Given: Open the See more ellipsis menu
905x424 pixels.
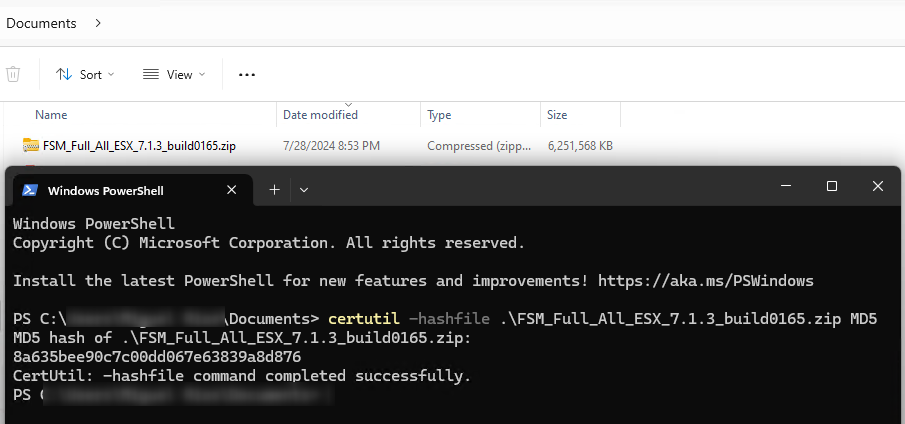Looking at the screenshot, I should pyautogui.click(x=247, y=74).
